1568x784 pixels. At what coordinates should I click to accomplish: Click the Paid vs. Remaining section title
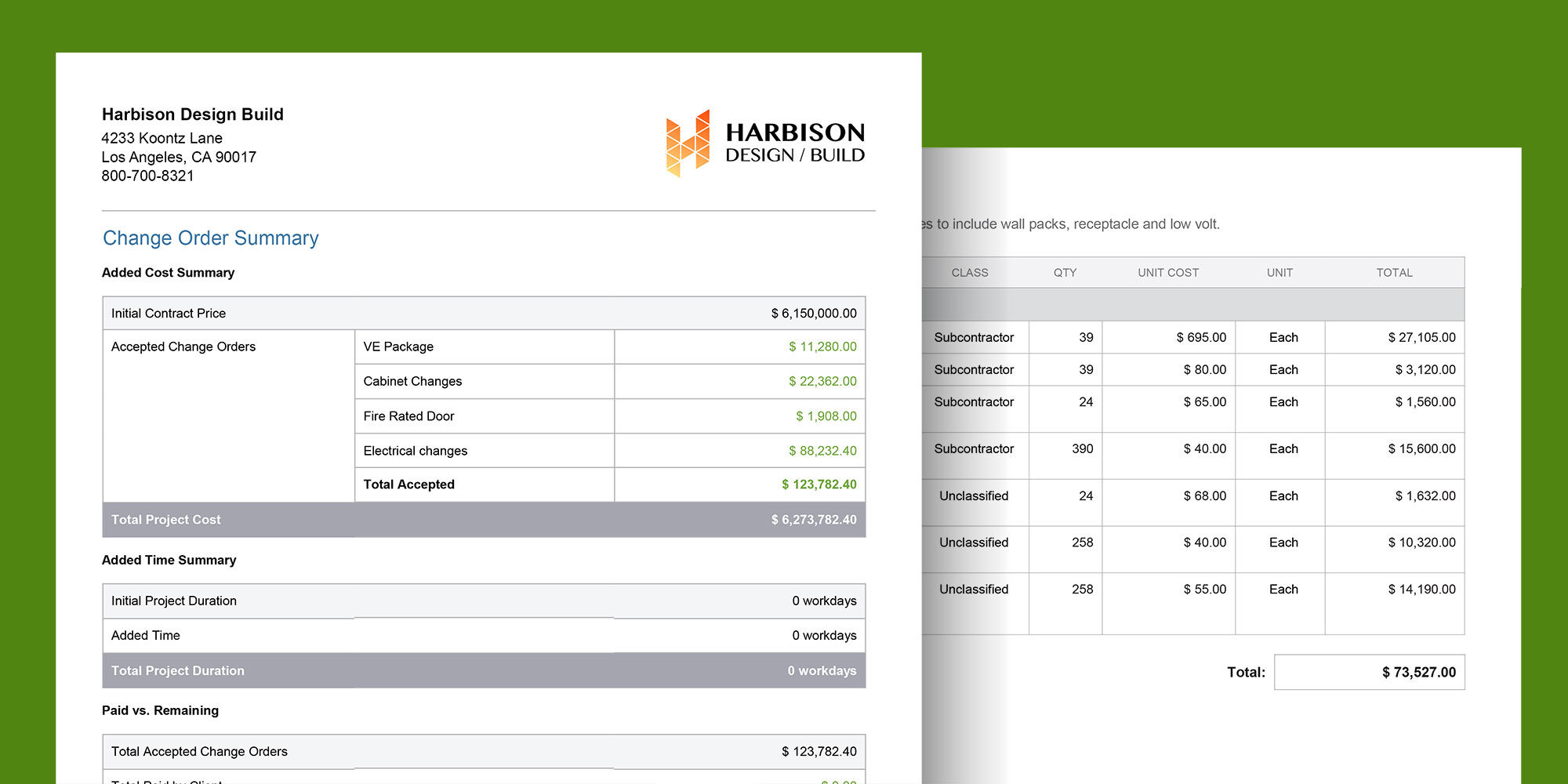(x=160, y=710)
